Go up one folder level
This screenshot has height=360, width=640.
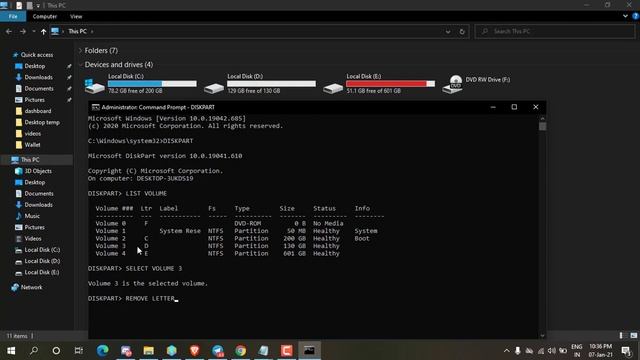(x=43, y=31)
